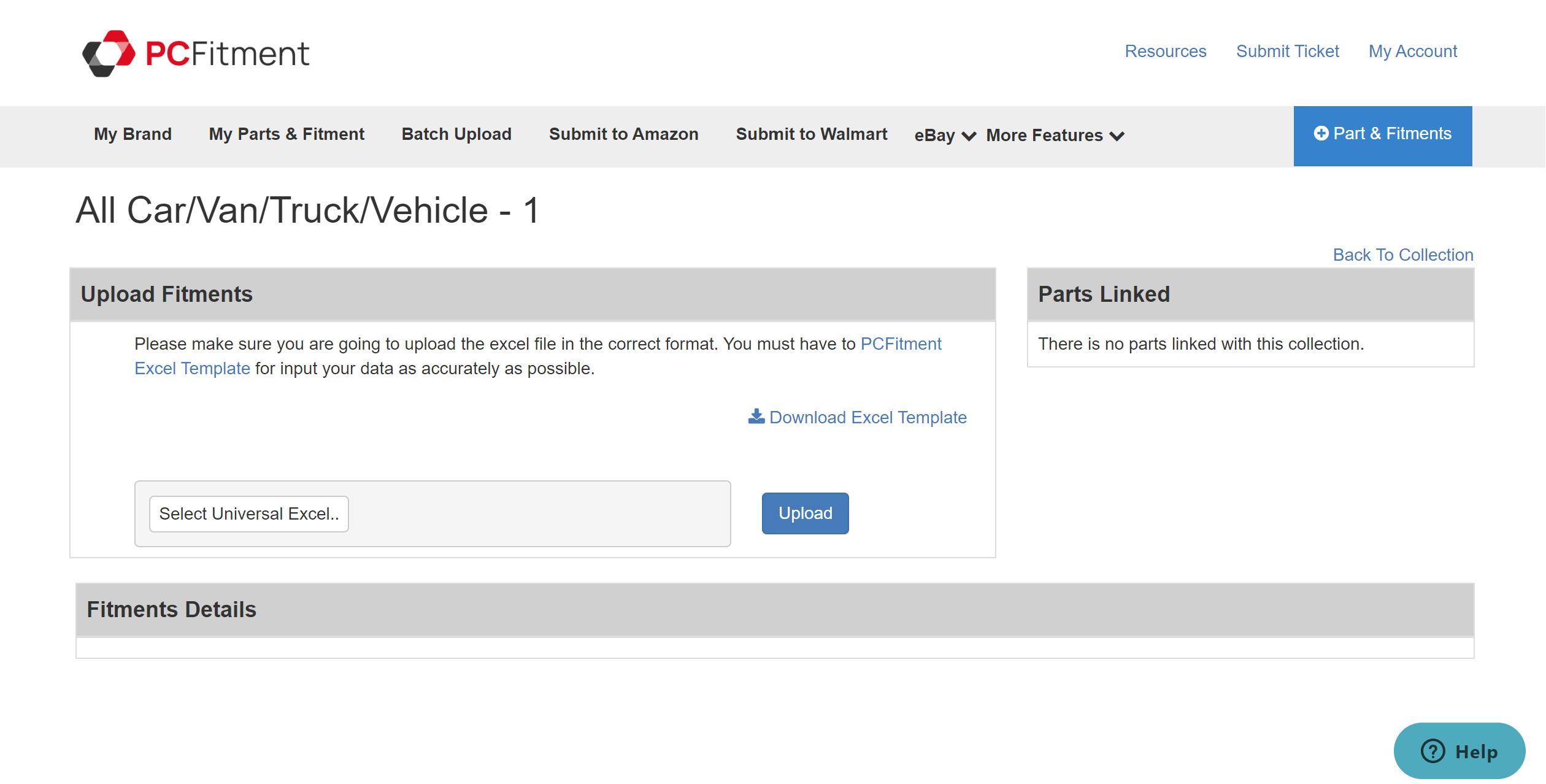Screen dimensions: 1546x784
Task: Open My Account link
Action: click(1412, 52)
